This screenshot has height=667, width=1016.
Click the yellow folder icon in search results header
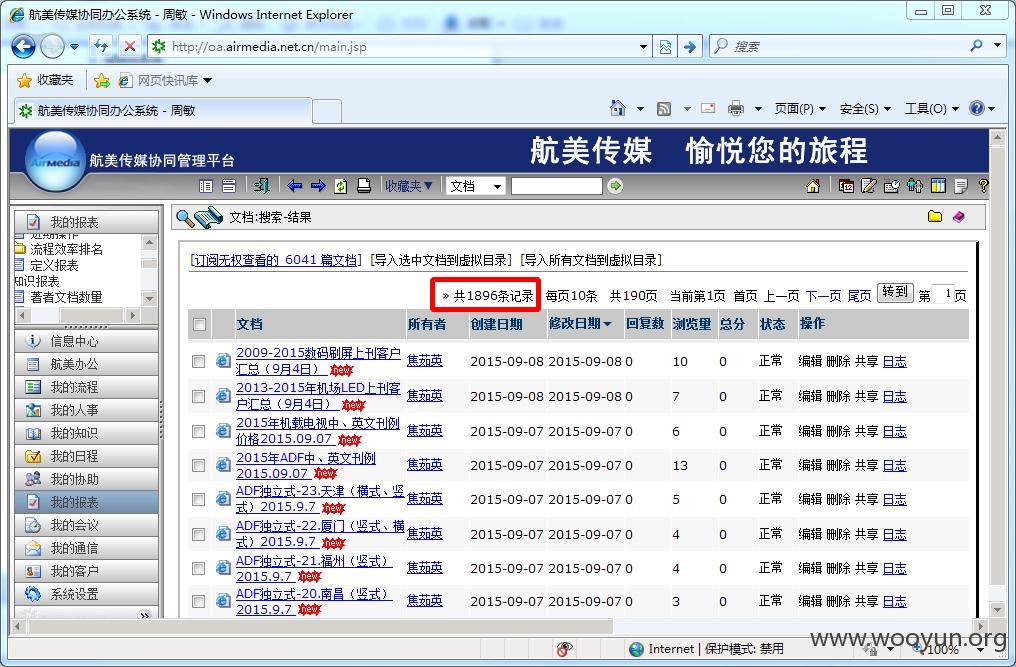pos(934,216)
